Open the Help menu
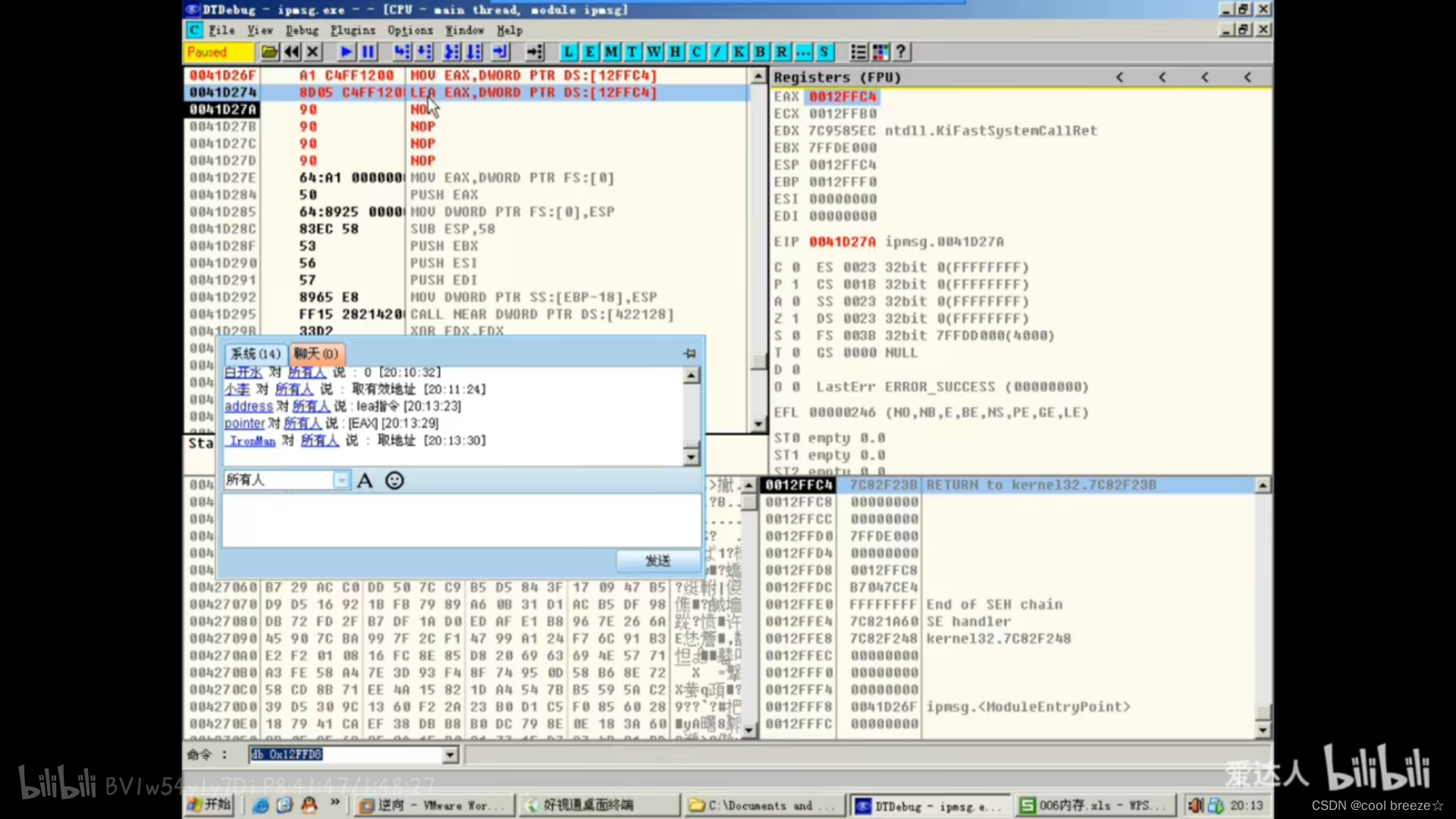 click(510, 30)
